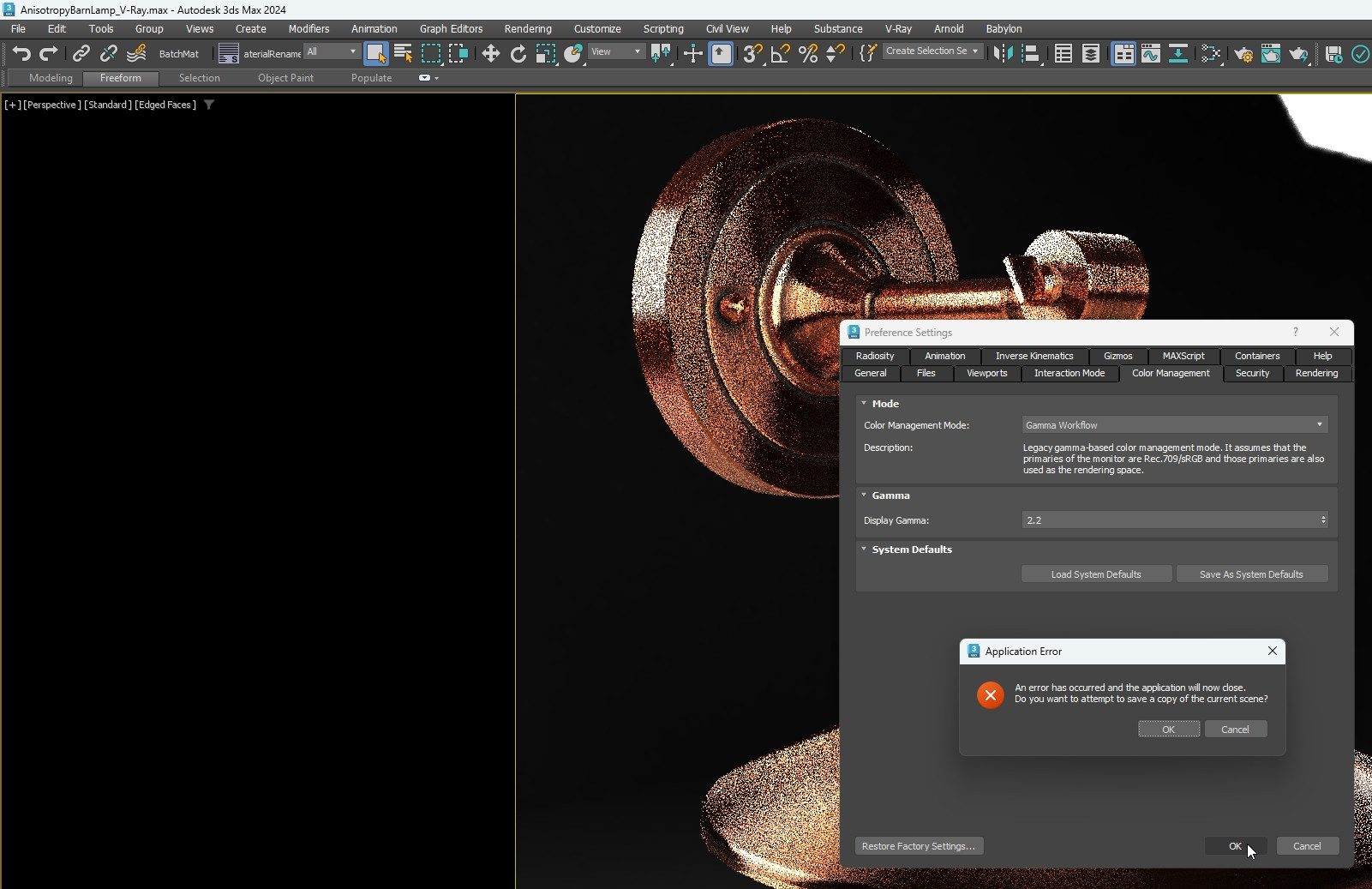Viewport: 1372px width, 889px height.
Task: Click the viewport filter funnel icon
Action: point(209,105)
